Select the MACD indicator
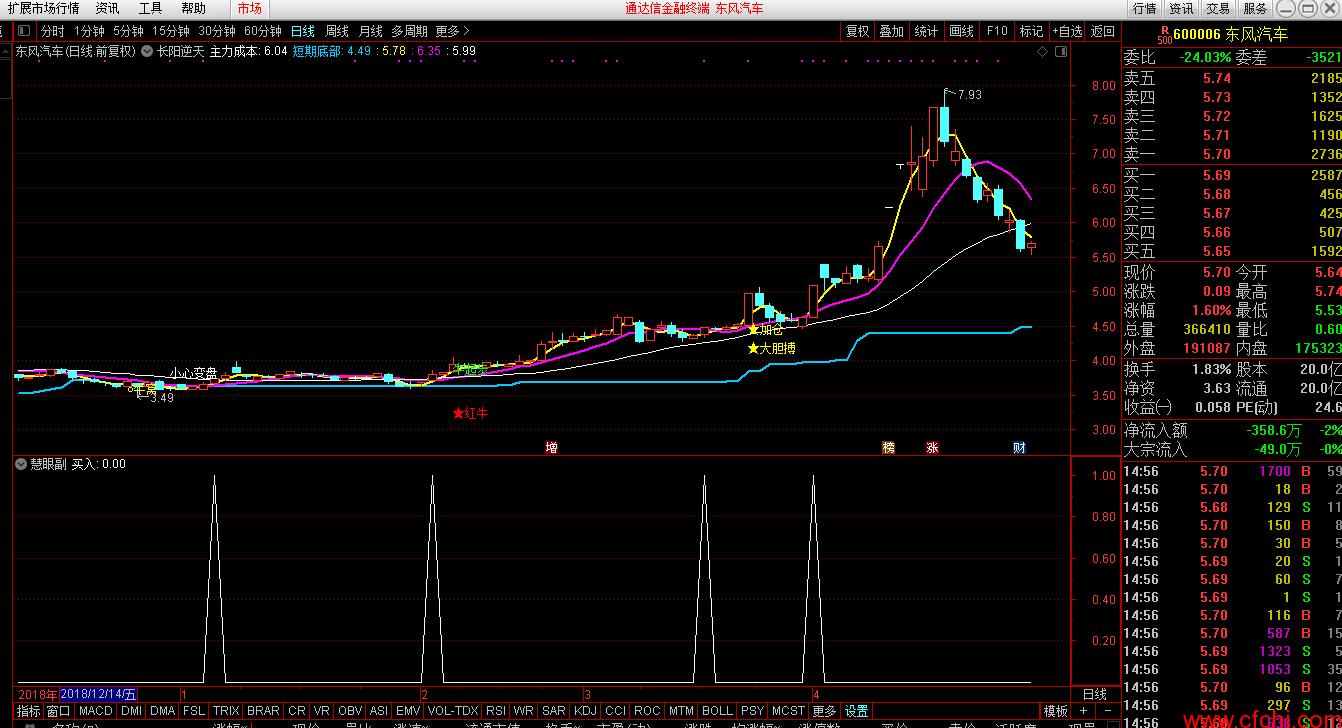Viewport: 1342px width, 728px height. click(96, 711)
